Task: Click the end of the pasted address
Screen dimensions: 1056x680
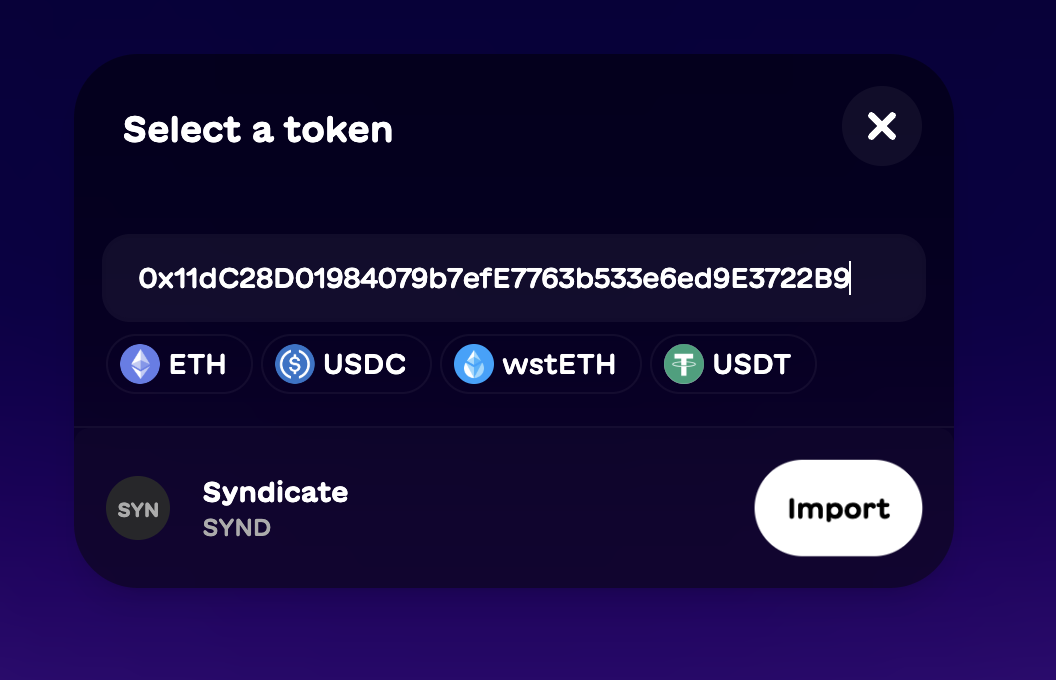Action: coord(848,278)
